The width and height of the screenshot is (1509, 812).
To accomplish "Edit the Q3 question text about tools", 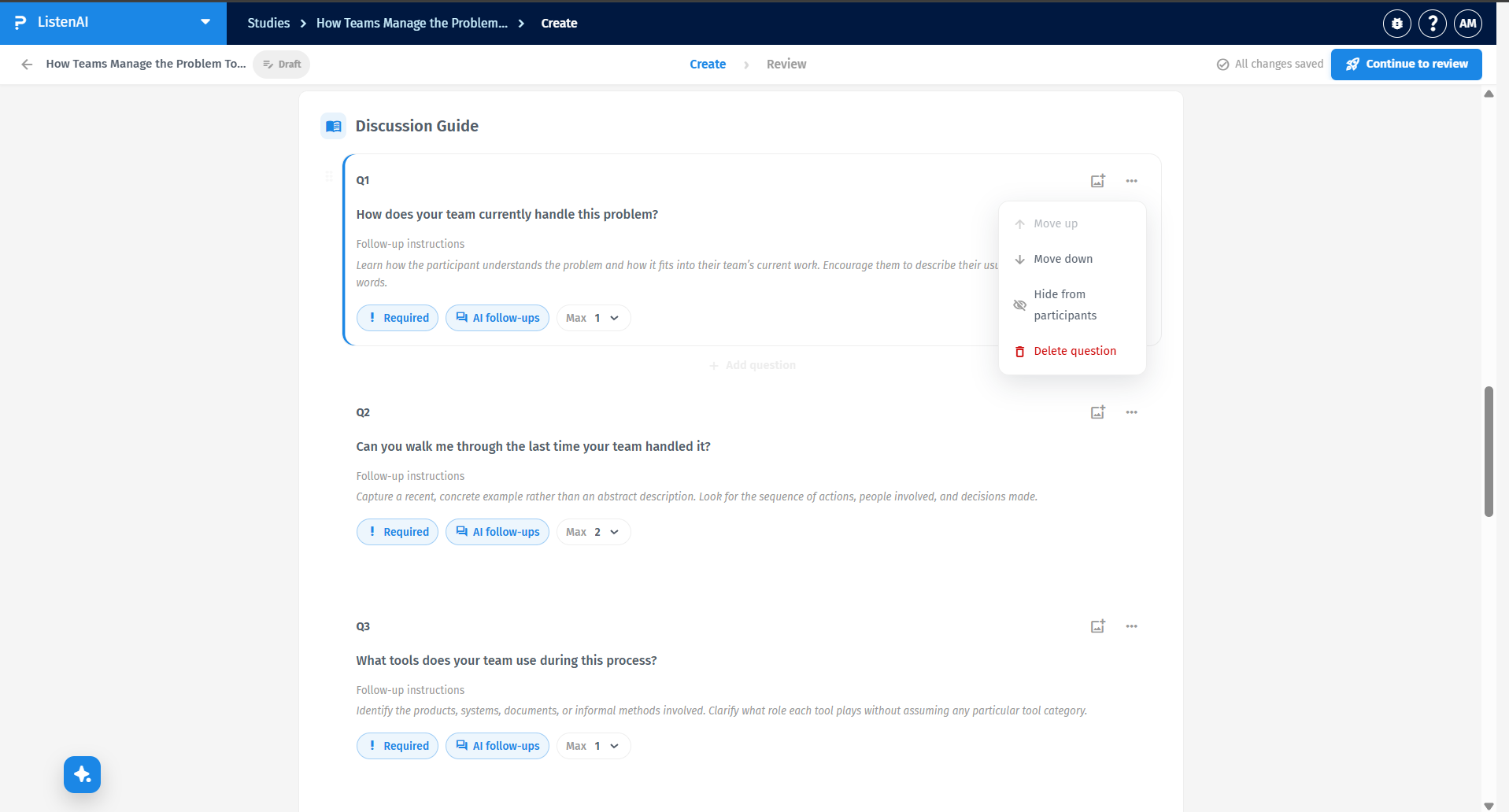I will tap(506, 661).
